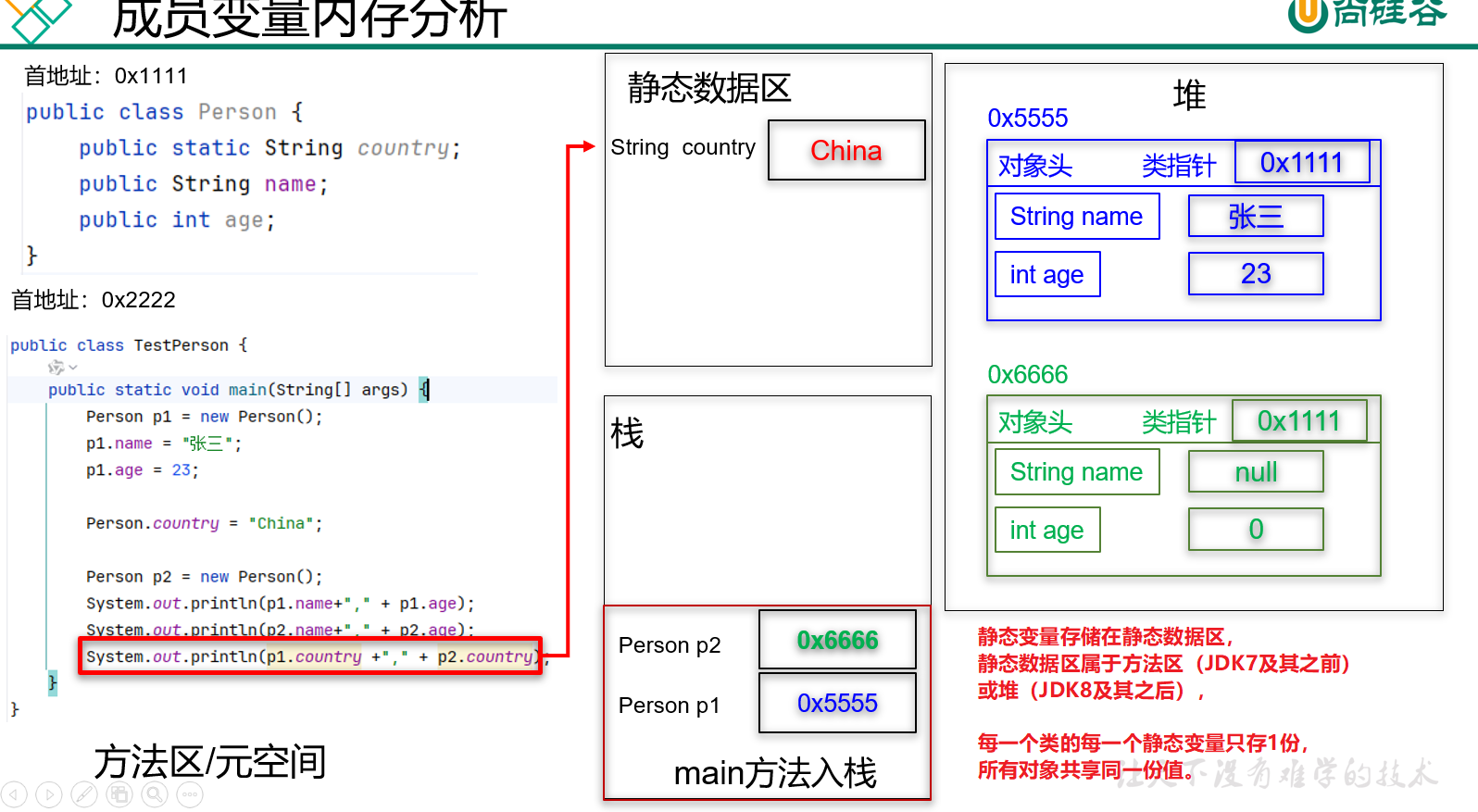Click the 栈 heading
Image resolution: width=1478 pixels, height=812 pixels.
click(627, 433)
